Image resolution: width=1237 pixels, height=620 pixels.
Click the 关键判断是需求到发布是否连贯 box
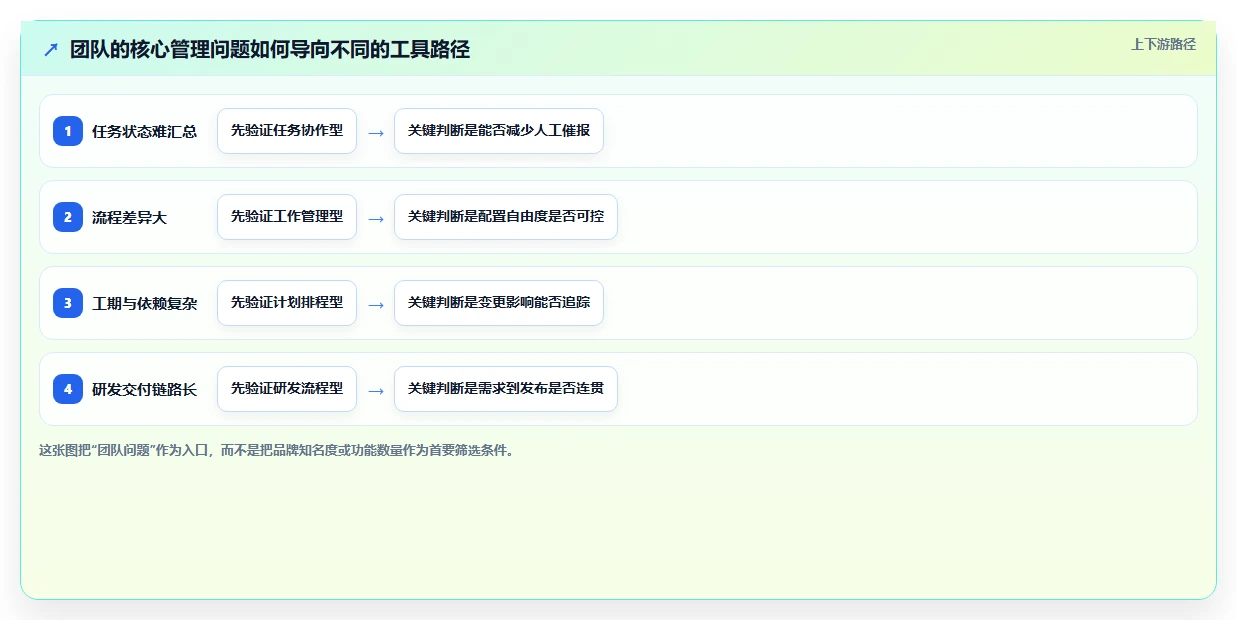(506, 389)
